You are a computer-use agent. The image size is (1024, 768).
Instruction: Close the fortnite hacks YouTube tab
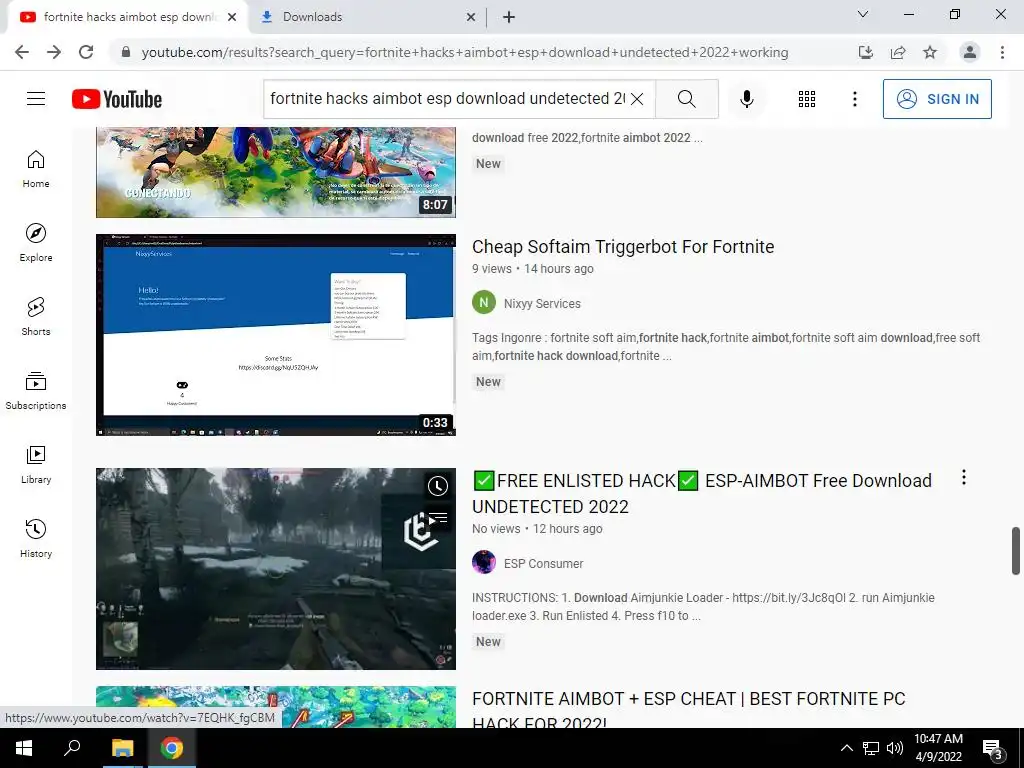[x=232, y=18]
